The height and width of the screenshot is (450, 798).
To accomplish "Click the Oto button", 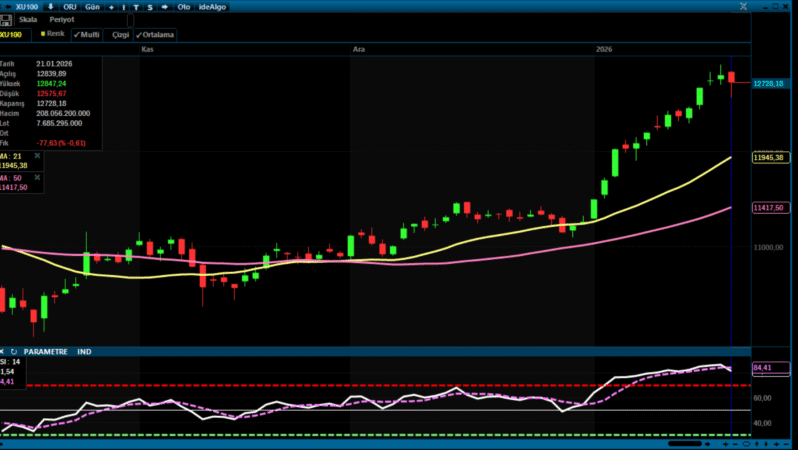I will click(x=183, y=6).
